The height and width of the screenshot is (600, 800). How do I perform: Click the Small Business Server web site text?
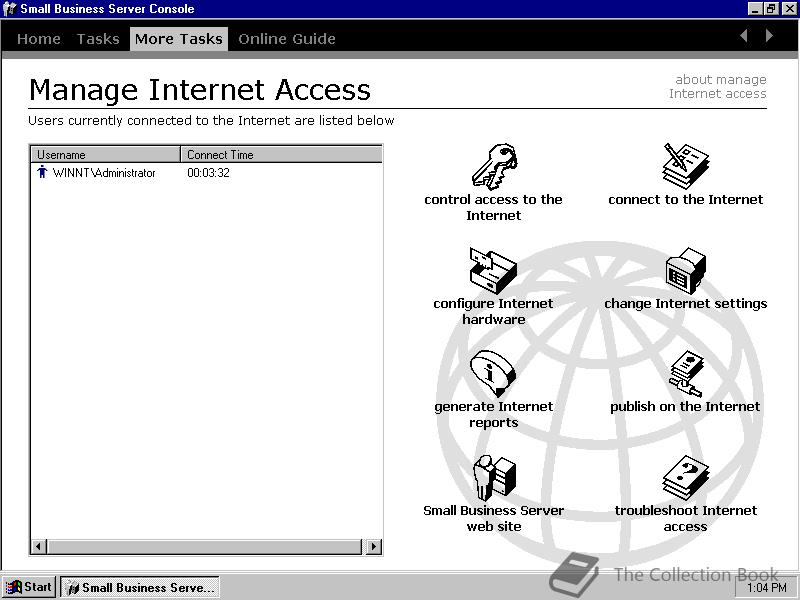coord(493,518)
